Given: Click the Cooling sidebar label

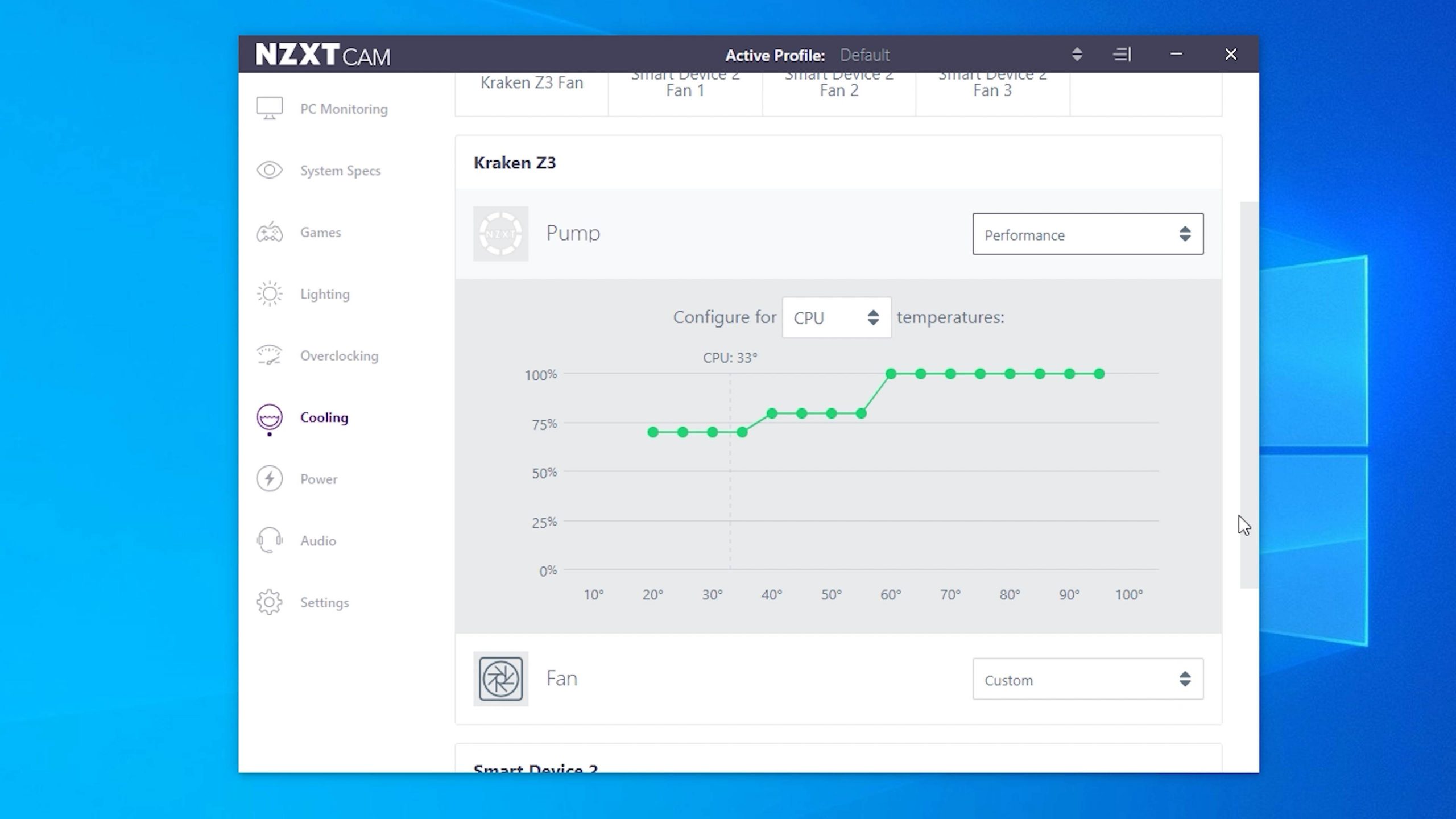Looking at the screenshot, I should point(324,417).
